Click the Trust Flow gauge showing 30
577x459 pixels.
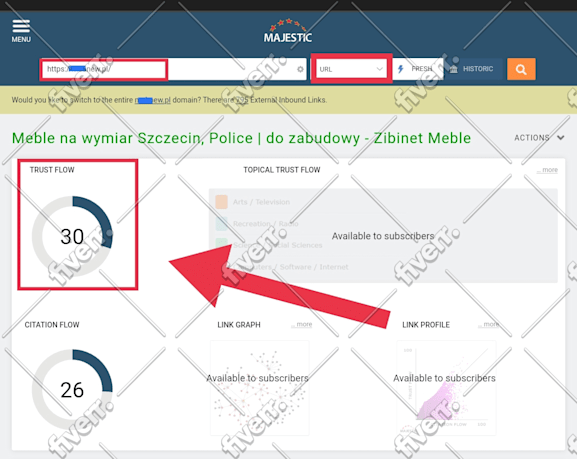click(72, 236)
